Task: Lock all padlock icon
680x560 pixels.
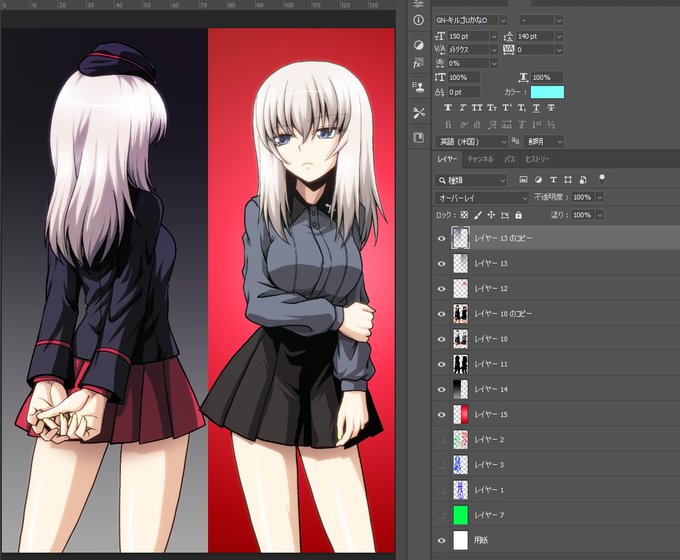Action: pyautogui.click(x=518, y=215)
